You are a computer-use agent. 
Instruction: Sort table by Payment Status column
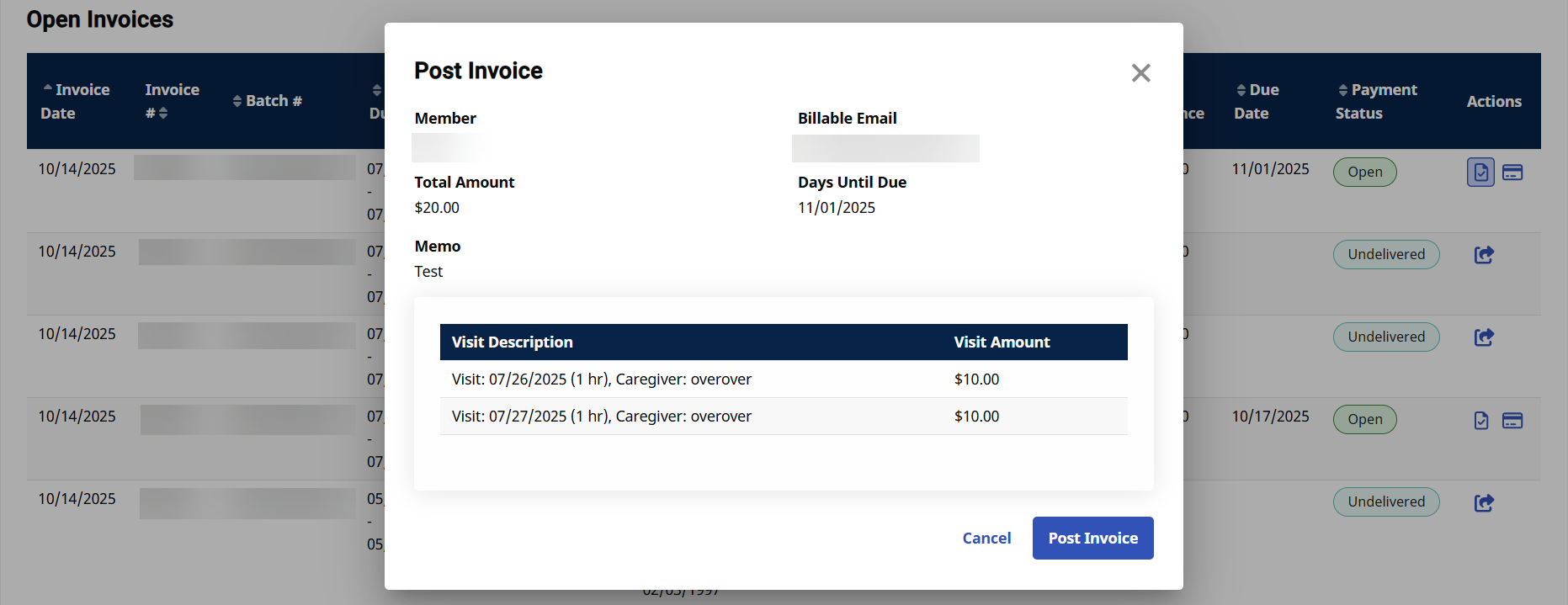click(x=1375, y=101)
